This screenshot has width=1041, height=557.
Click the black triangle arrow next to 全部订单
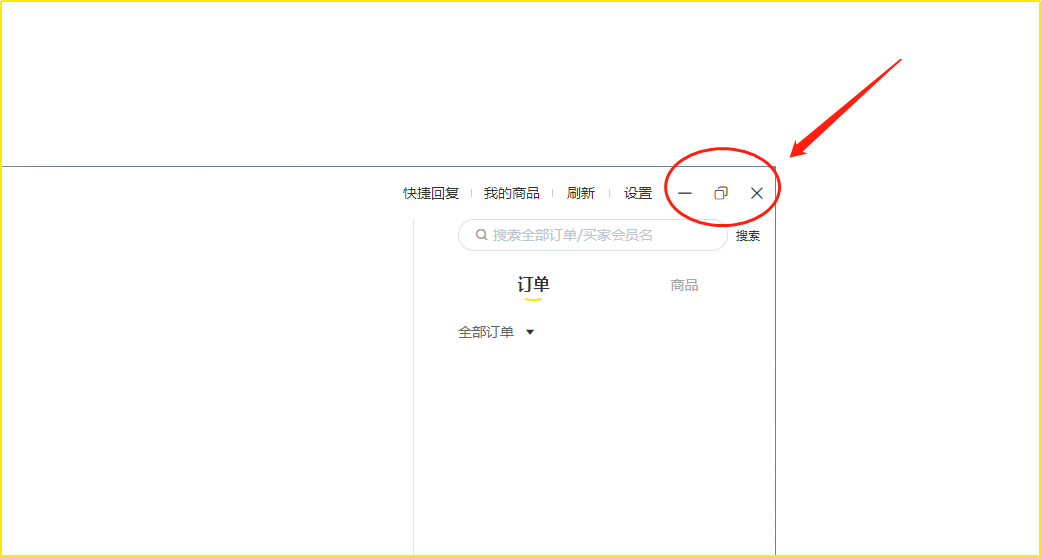pyautogui.click(x=530, y=332)
